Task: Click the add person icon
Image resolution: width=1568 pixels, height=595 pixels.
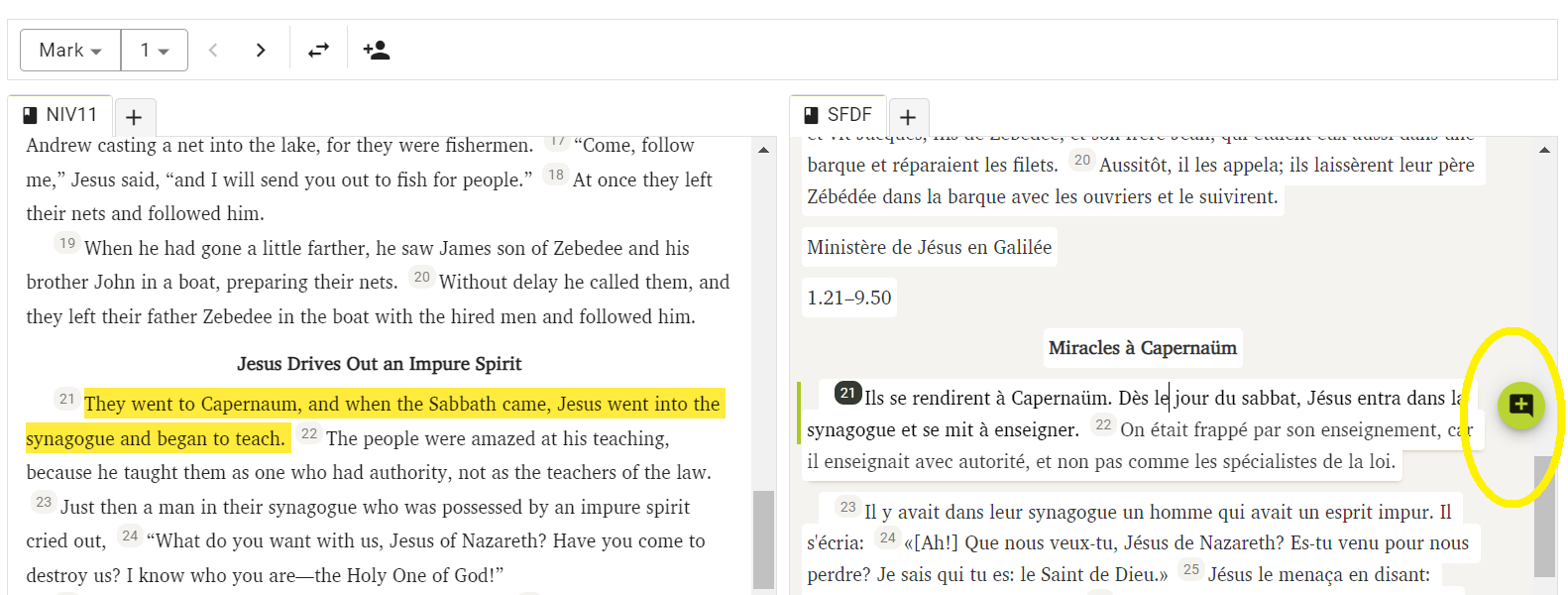Action: point(377,50)
